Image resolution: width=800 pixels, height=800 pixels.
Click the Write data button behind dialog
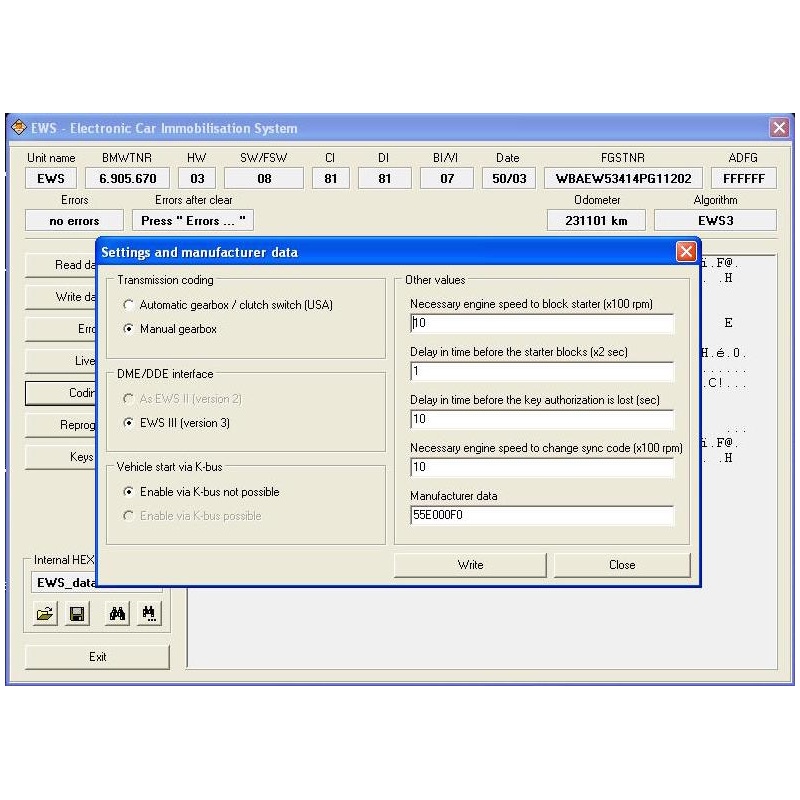[61, 297]
